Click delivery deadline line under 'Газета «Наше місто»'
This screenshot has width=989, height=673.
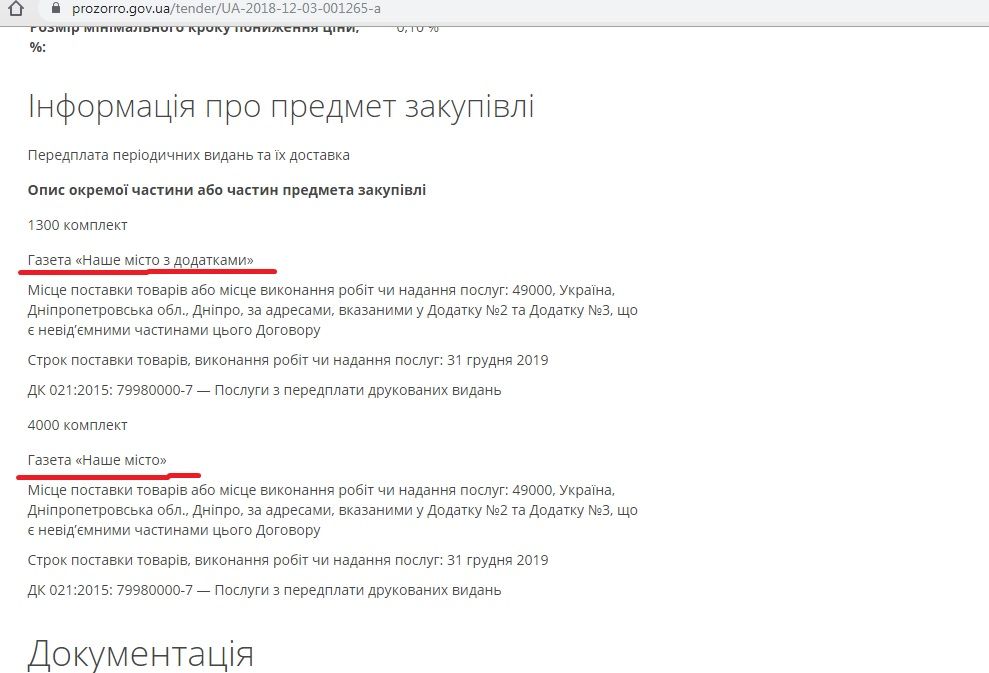click(x=288, y=560)
